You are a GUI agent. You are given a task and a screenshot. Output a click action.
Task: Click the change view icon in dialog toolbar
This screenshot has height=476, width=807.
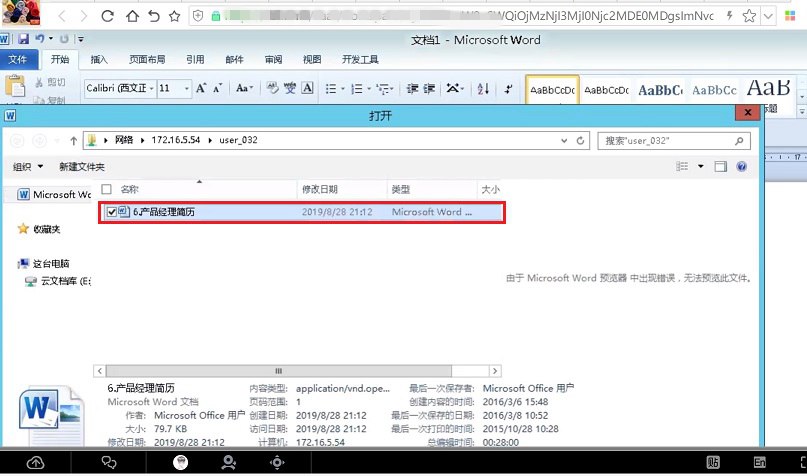click(682, 166)
